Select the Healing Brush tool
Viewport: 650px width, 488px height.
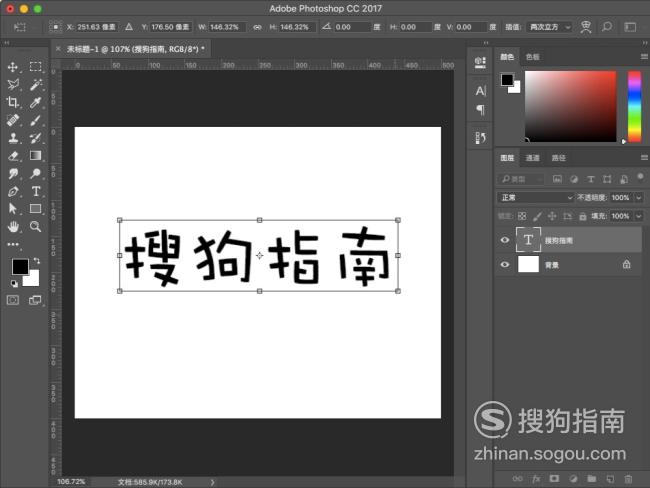[13, 120]
